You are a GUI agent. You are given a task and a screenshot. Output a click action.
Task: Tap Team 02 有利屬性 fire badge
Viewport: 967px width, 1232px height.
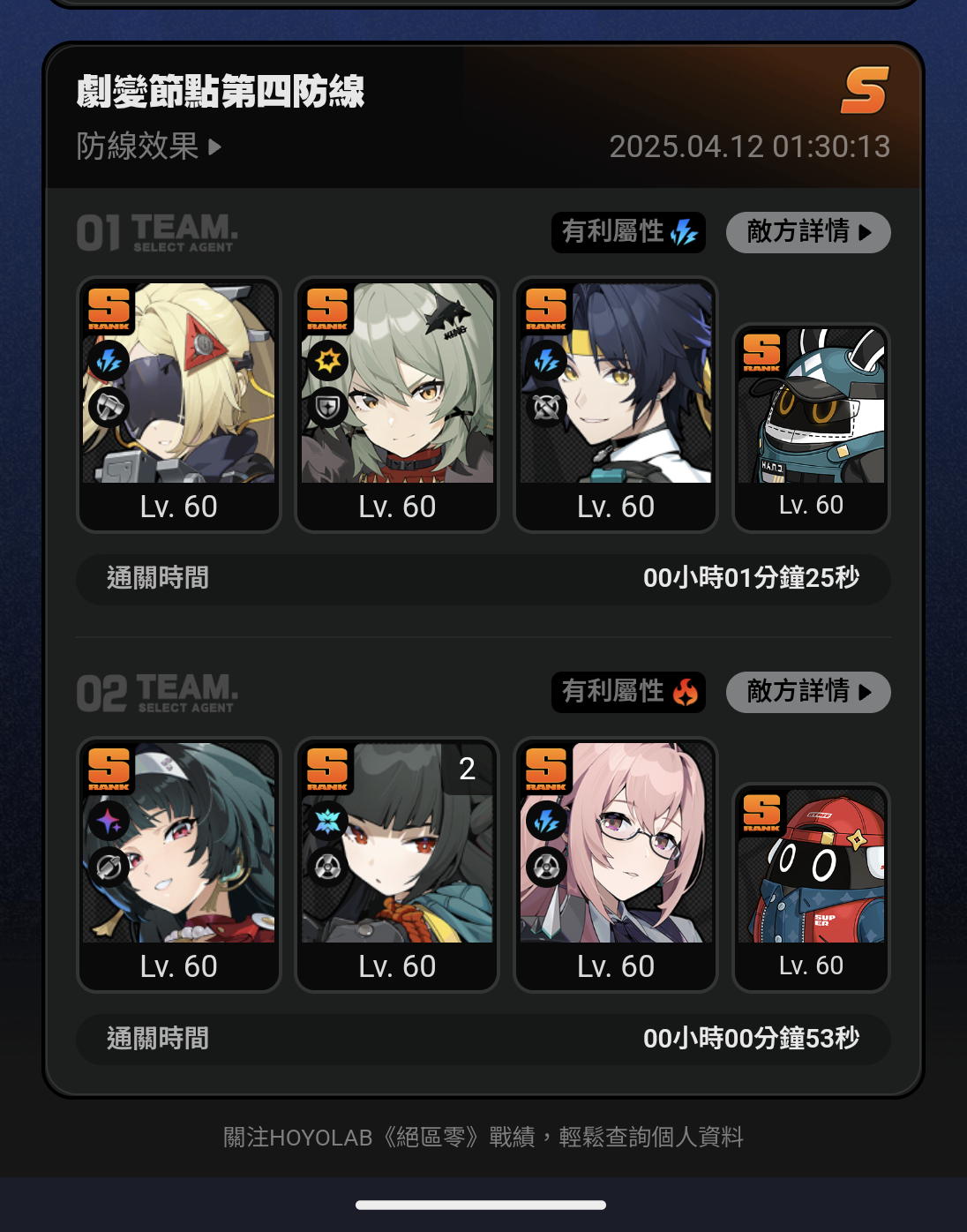click(628, 692)
